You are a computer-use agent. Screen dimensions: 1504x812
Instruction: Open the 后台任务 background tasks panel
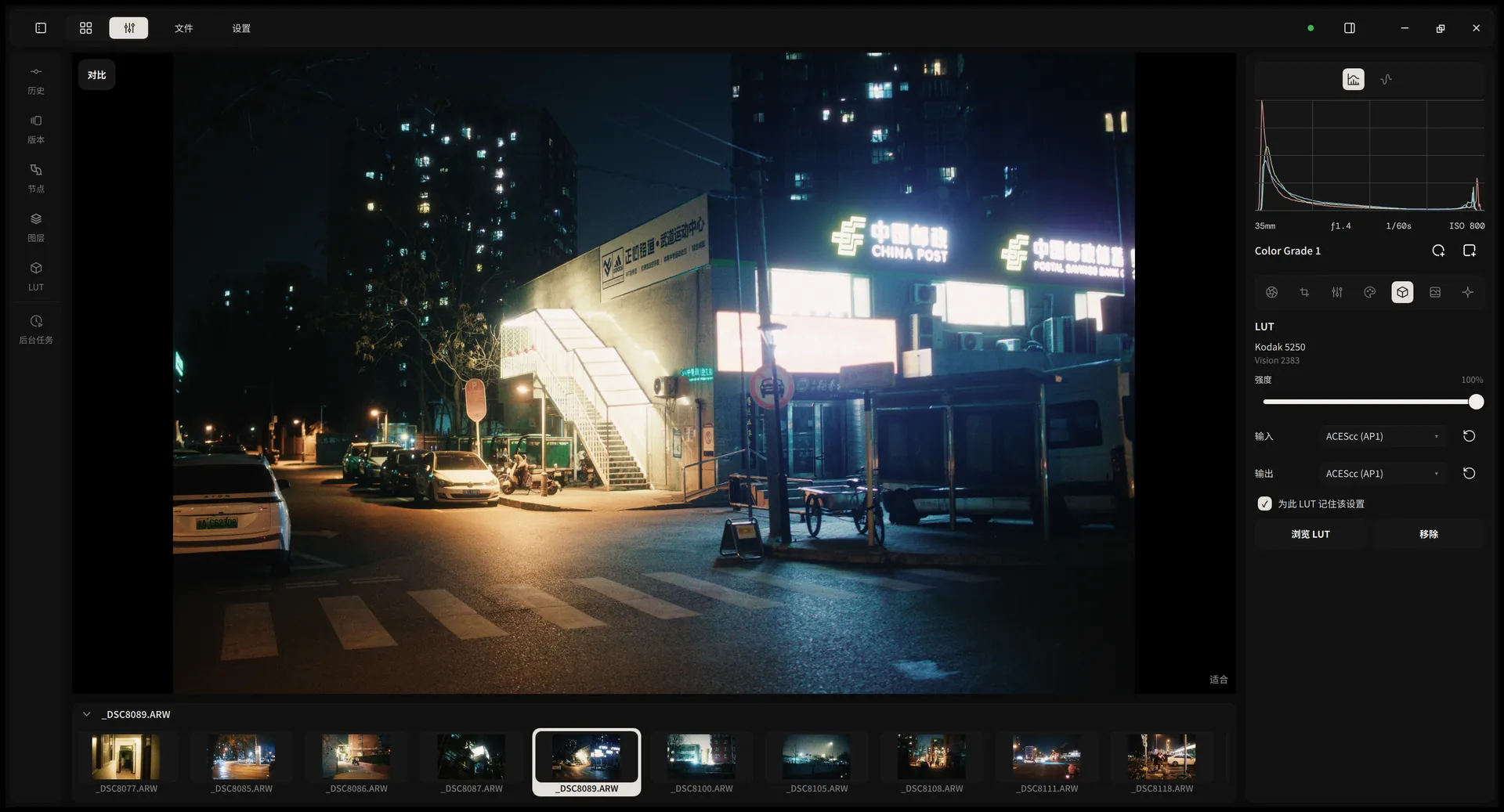pos(36,330)
